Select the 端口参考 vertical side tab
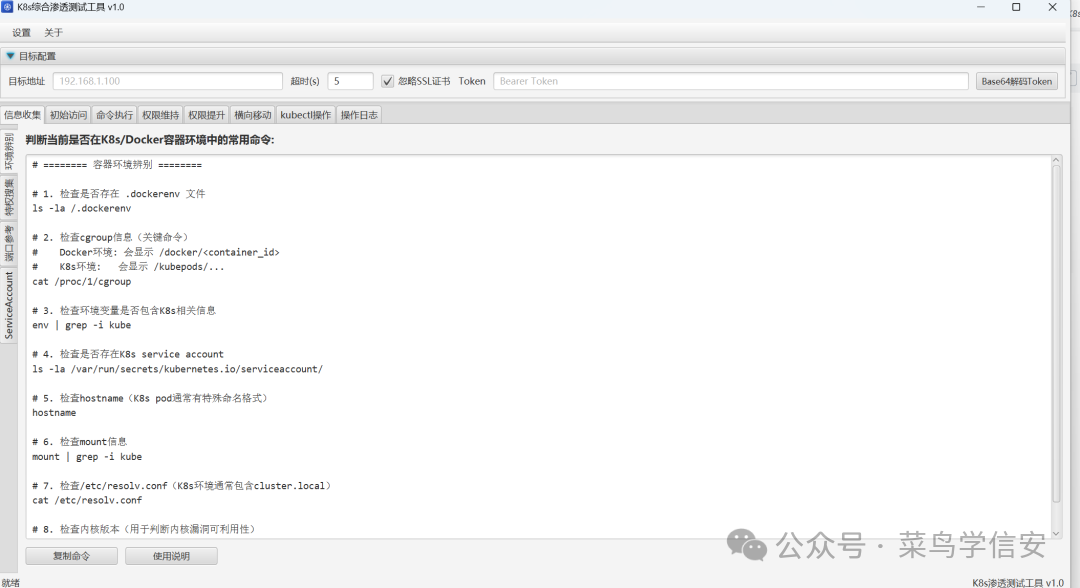This screenshot has height=588, width=1080. pyautogui.click(x=8, y=243)
